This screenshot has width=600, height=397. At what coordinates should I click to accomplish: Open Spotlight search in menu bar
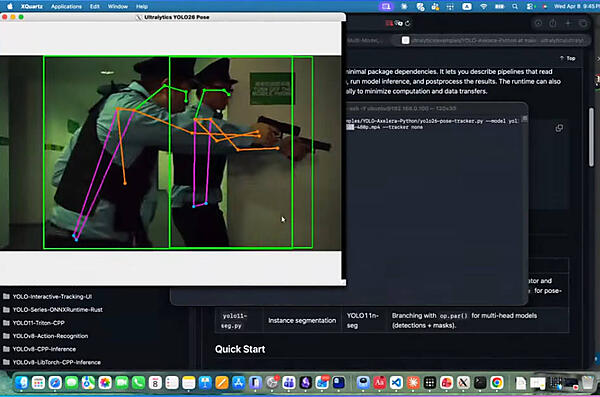click(515, 7)
